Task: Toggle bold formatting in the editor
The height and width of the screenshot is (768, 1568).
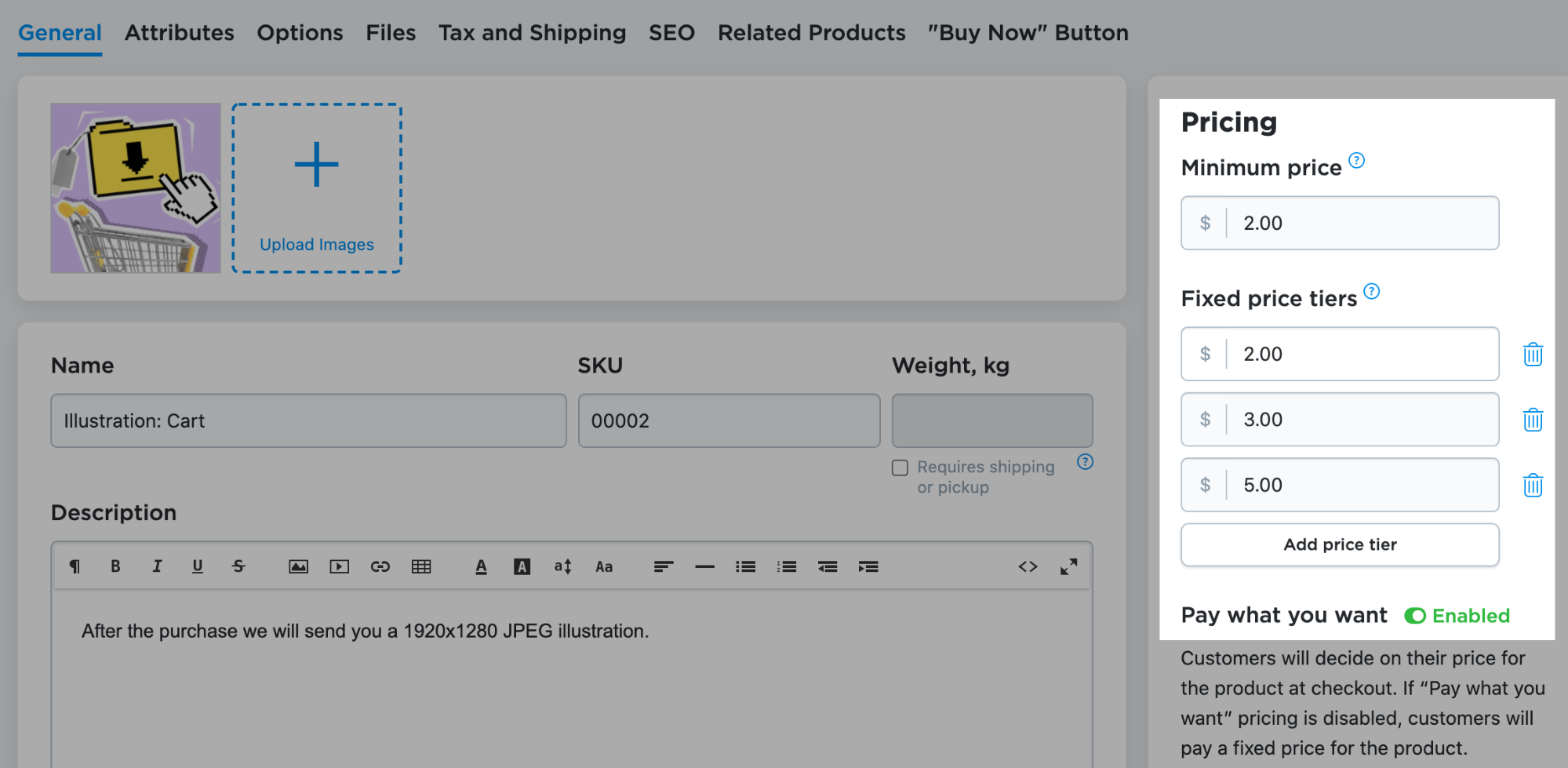Action: pyautogui.click(x=115, y=566)
